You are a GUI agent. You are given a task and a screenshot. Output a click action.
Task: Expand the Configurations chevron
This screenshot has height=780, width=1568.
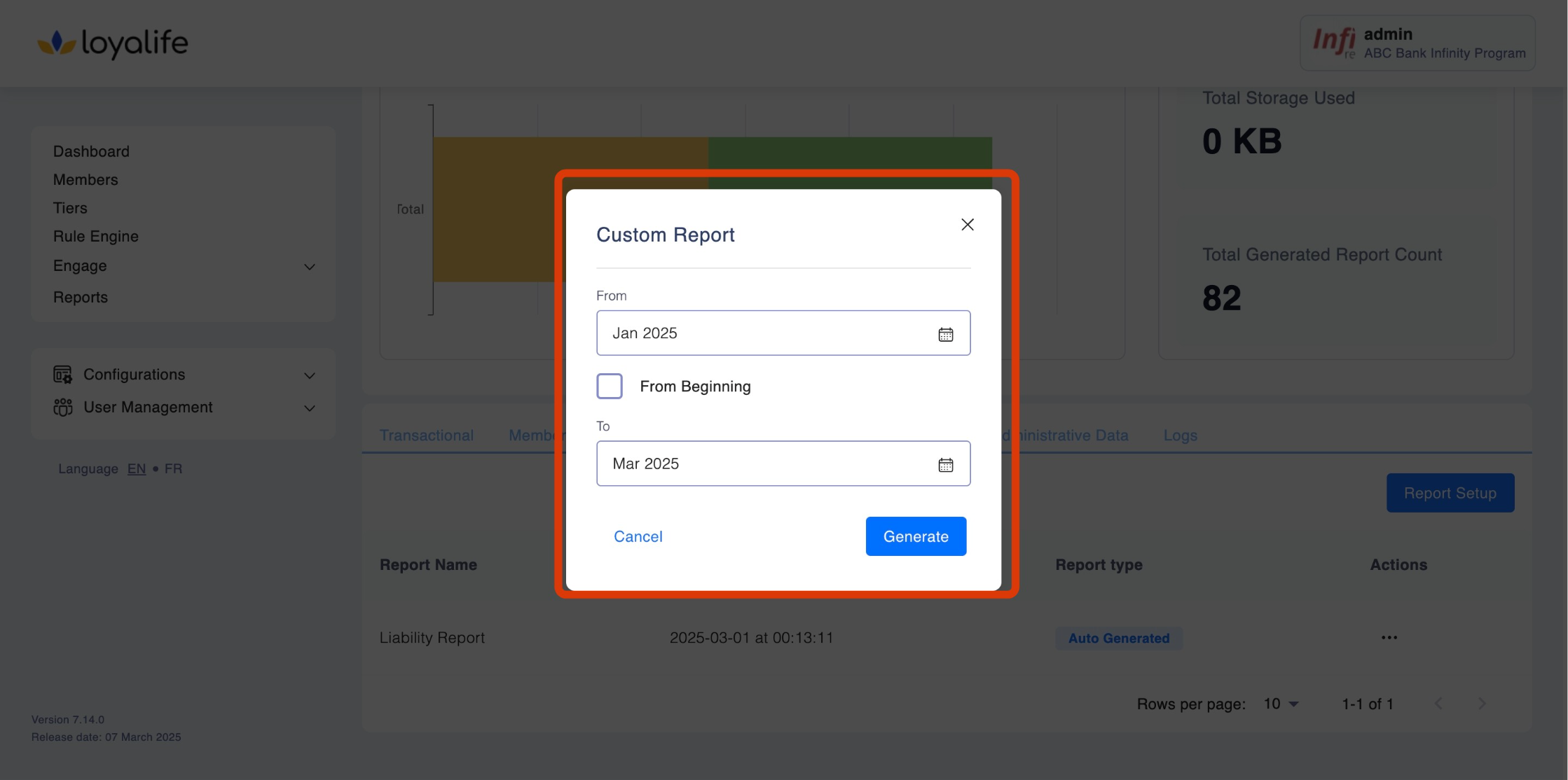pyautogui.click(x=309, y=375)
